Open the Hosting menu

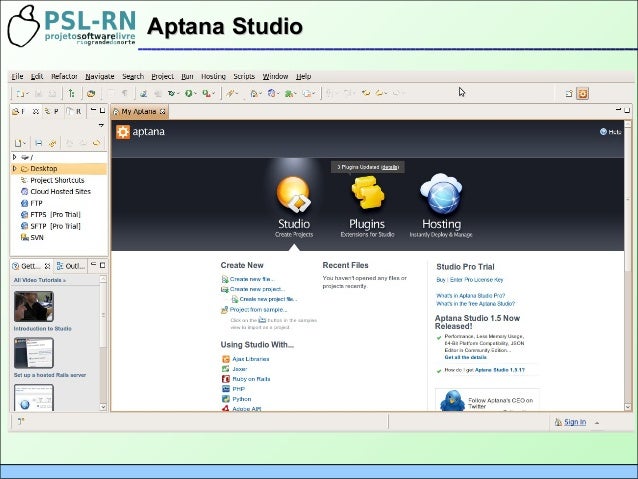tap(213, 76)
